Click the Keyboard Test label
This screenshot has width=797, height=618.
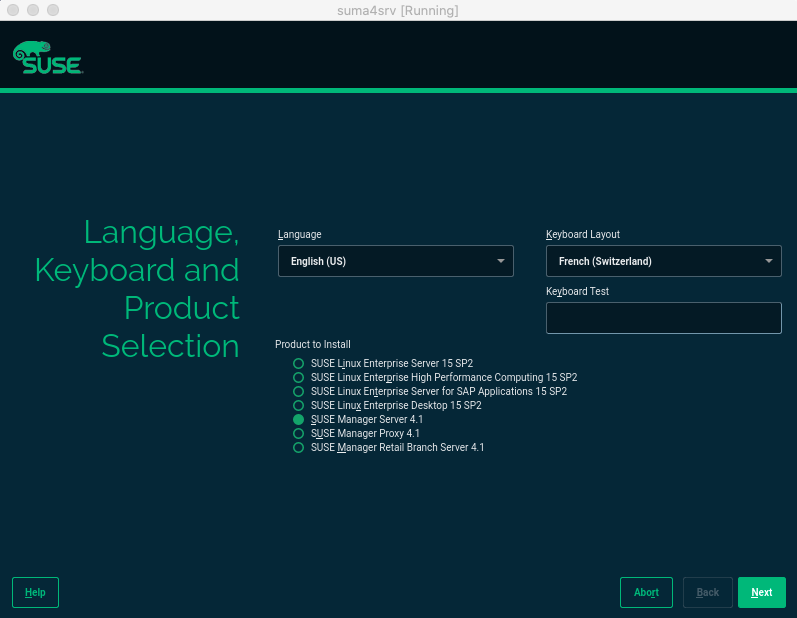coord(577,291)
